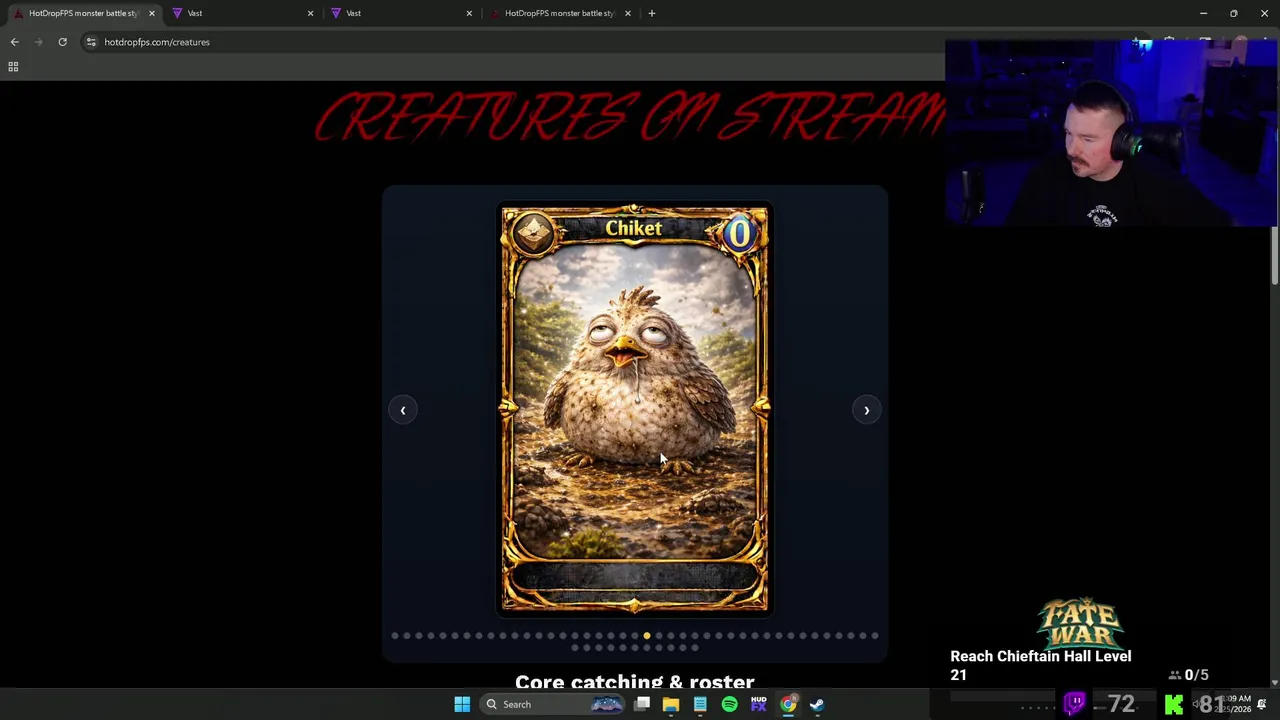Click the Core catching & roster heading
The width and height of the screenshot is (1280, 720).
(634, 681)
